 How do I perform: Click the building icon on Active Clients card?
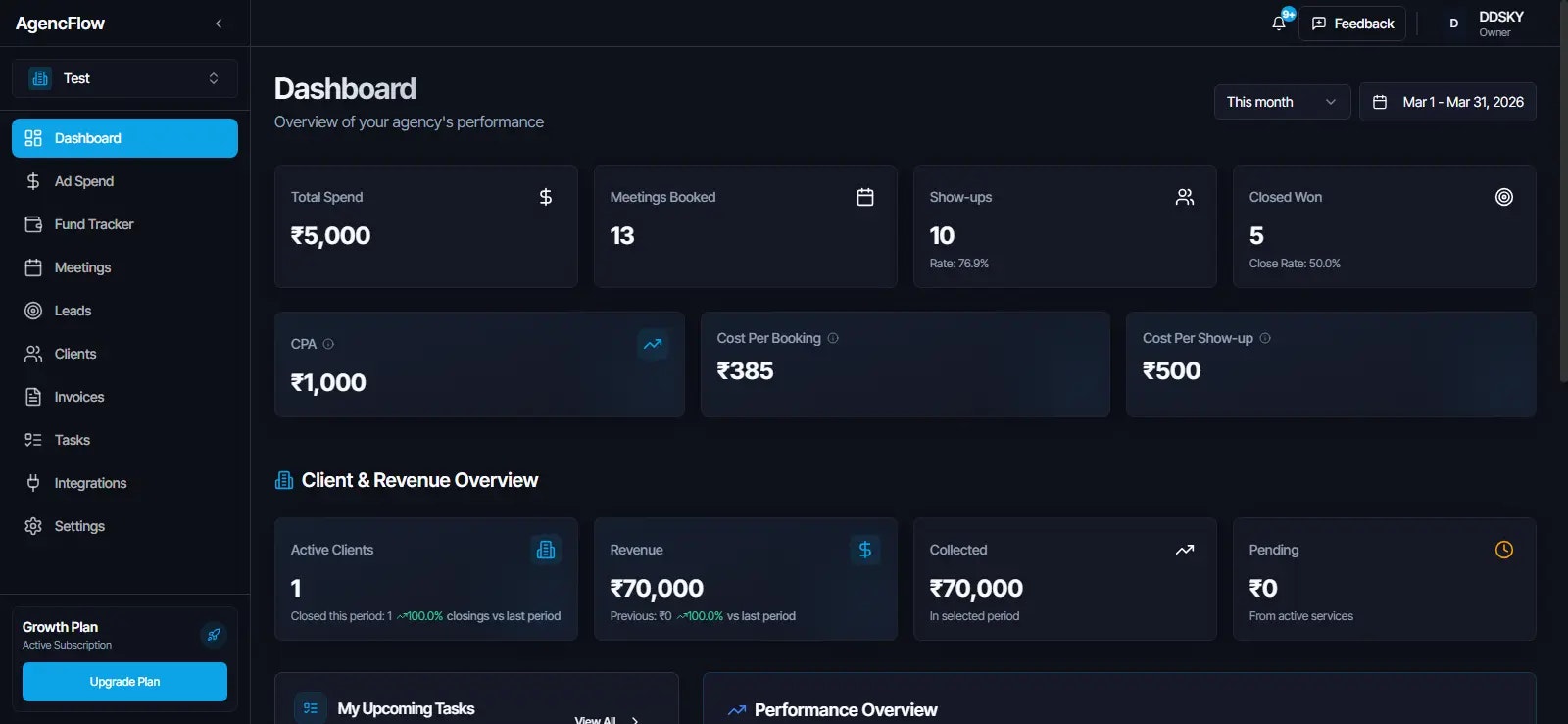tap(546, 550)
